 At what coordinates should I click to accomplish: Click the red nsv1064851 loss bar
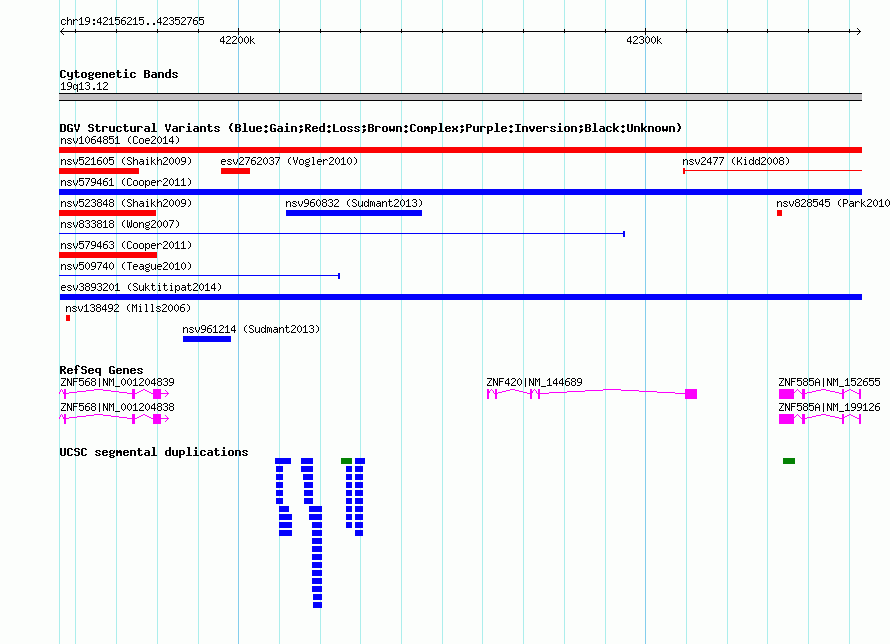[x=460, y=150]
